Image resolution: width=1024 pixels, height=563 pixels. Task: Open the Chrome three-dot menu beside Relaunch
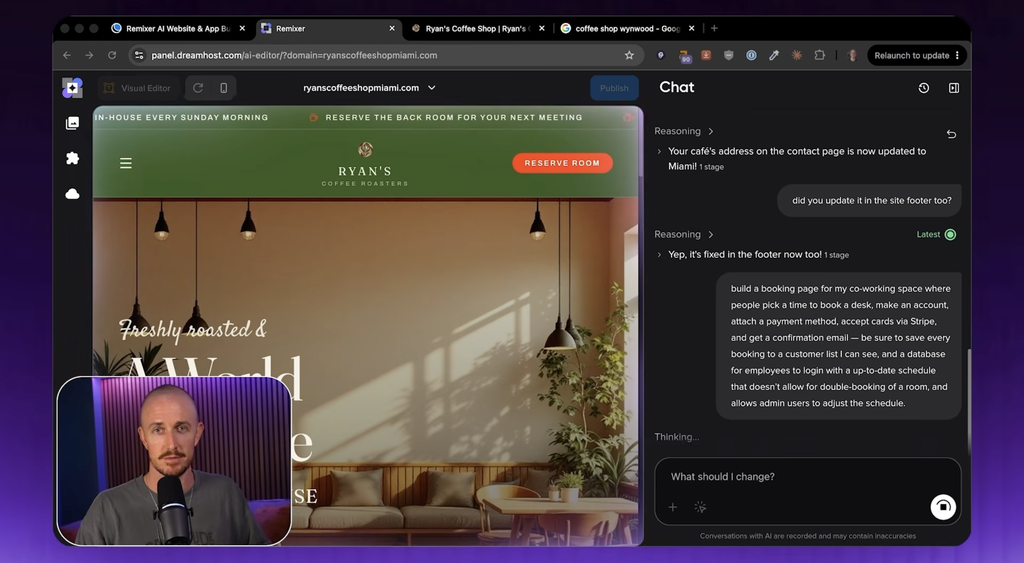(x=957, y=56)
